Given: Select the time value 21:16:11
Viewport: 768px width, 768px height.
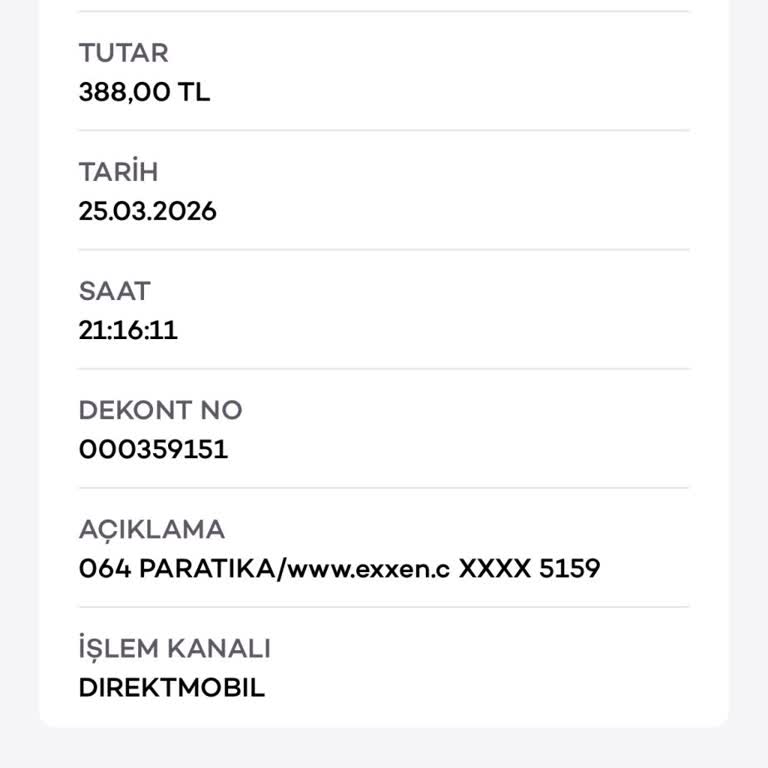Looking at the screenshot, I should click(128, 330).
